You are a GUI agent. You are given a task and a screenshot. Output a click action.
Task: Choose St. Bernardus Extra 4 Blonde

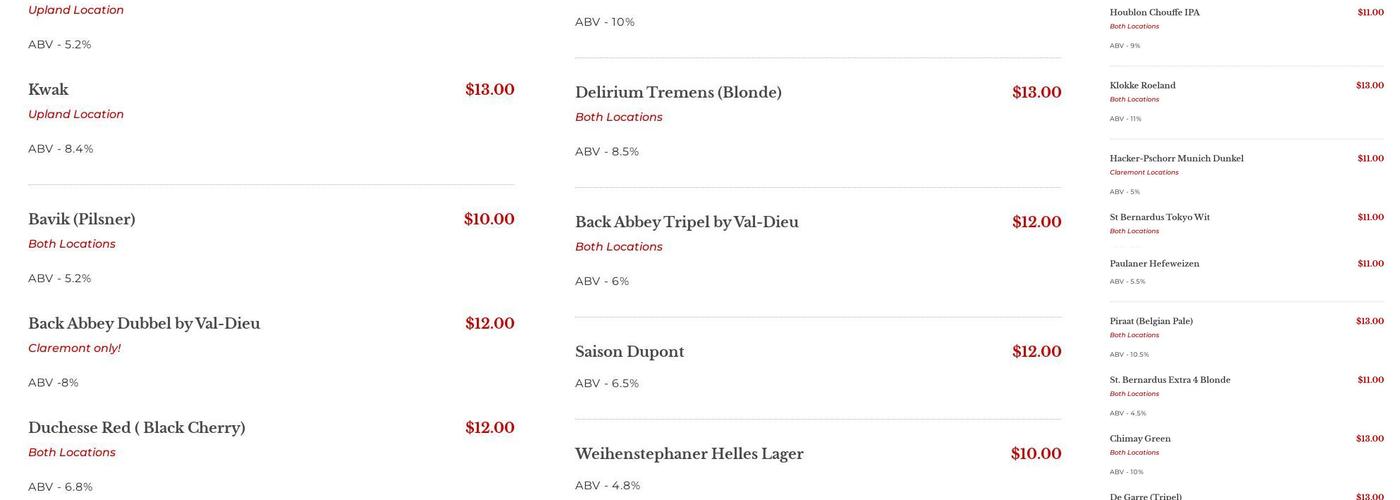tap(1169, 380)
